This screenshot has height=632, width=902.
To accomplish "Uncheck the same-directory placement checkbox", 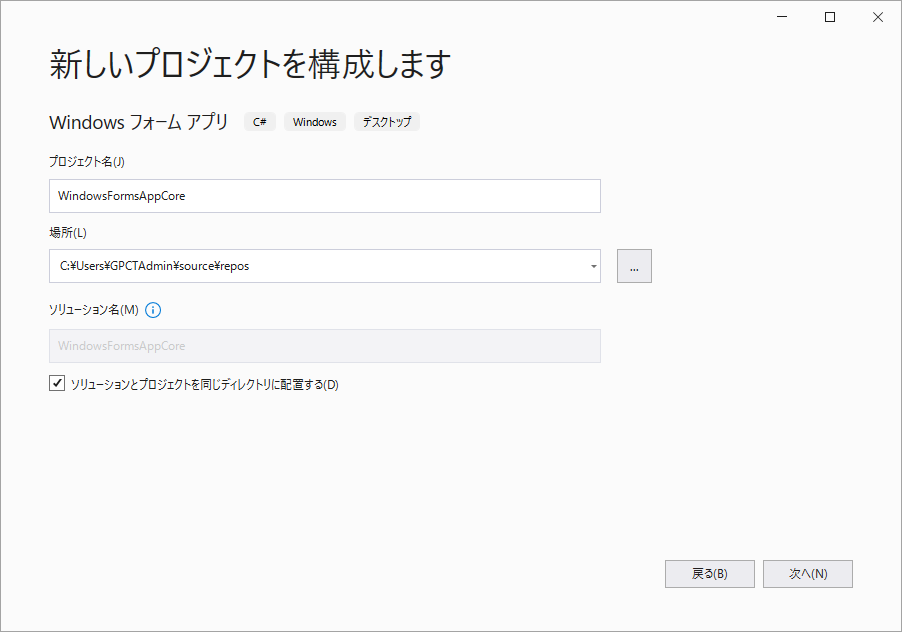I will click(x=57, y=383).
